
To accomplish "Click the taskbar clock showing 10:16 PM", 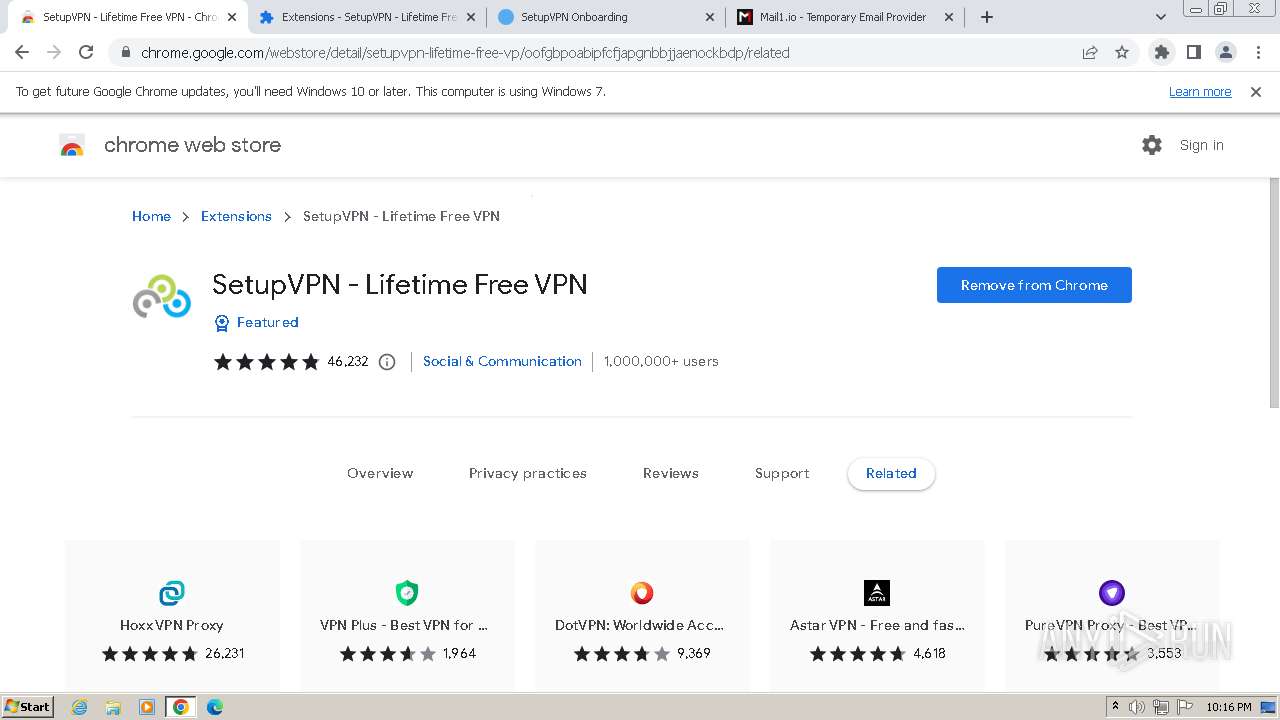I will [x=1229, y=707].
